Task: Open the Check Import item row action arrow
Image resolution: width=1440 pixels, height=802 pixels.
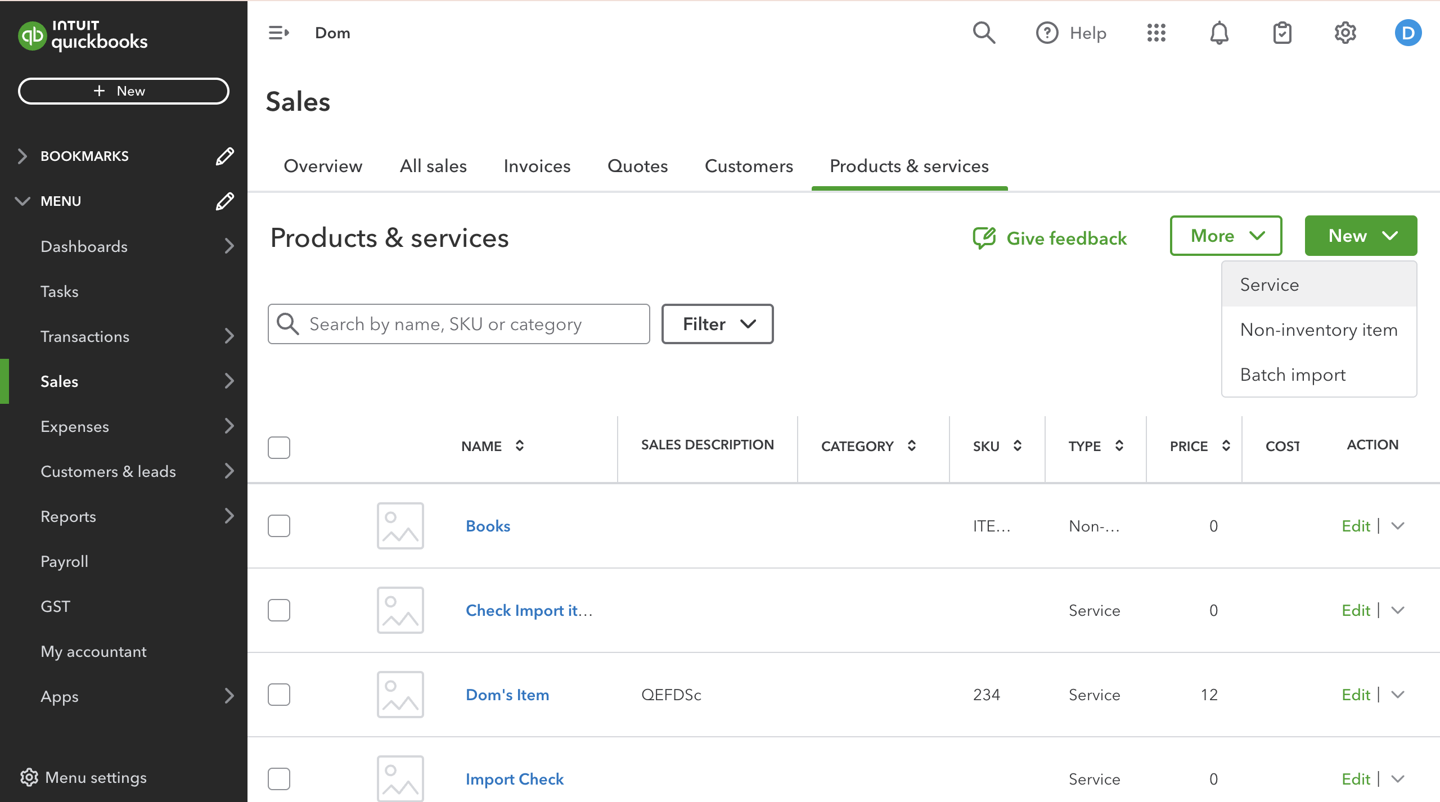Action: tap(1398, 610)
